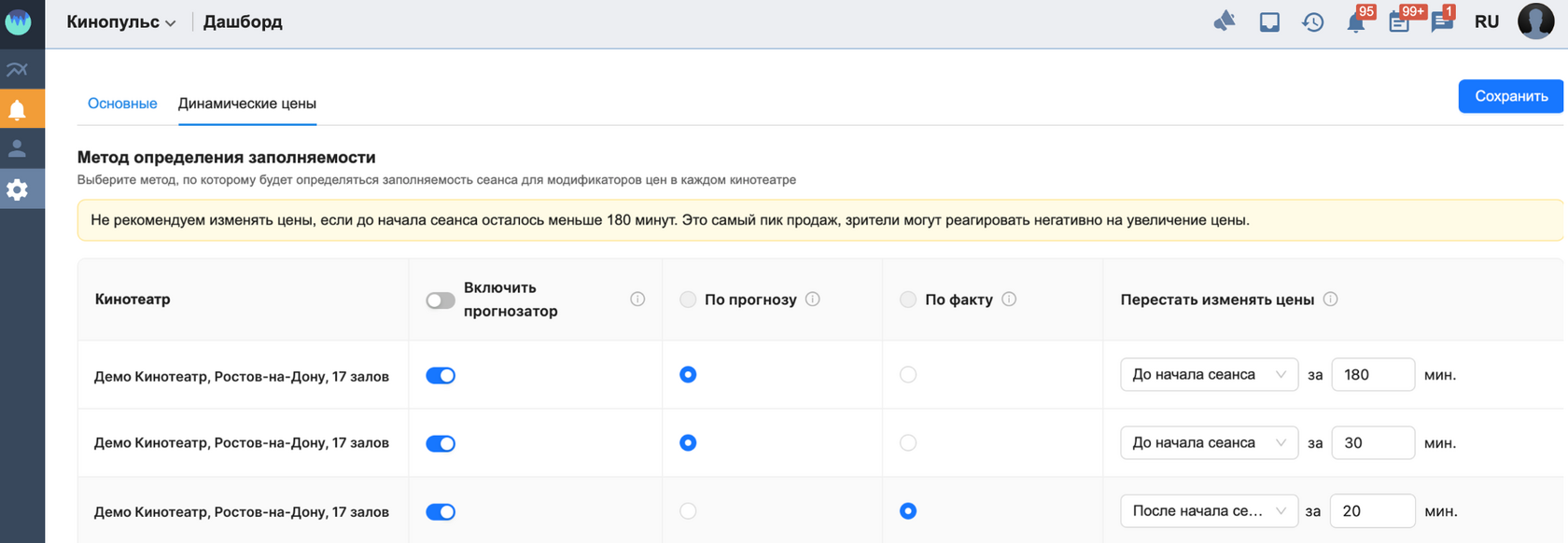
Task: Disable the forecaster switch in the 180 мин. row
Action: (x=441, y=375)
